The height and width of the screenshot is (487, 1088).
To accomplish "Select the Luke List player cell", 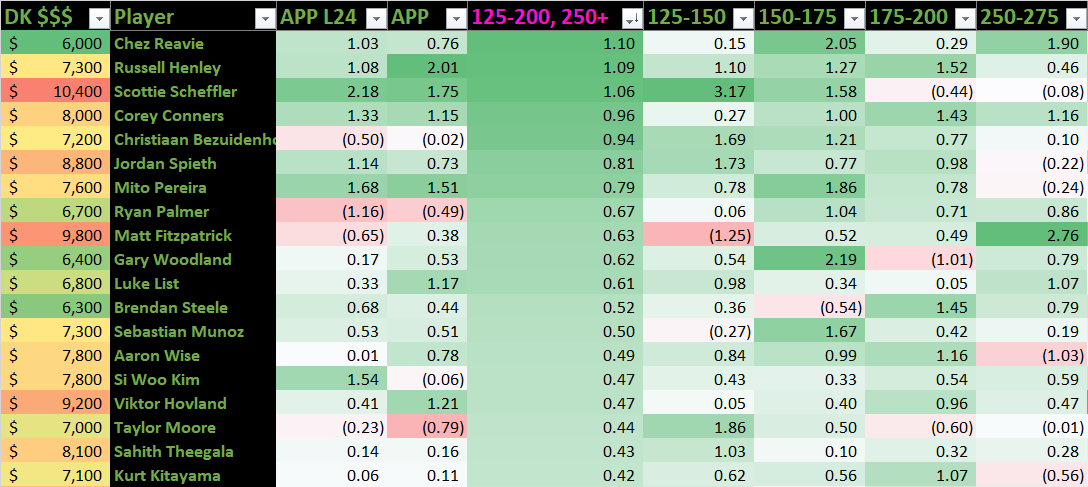I will click(x=193, y=284).
